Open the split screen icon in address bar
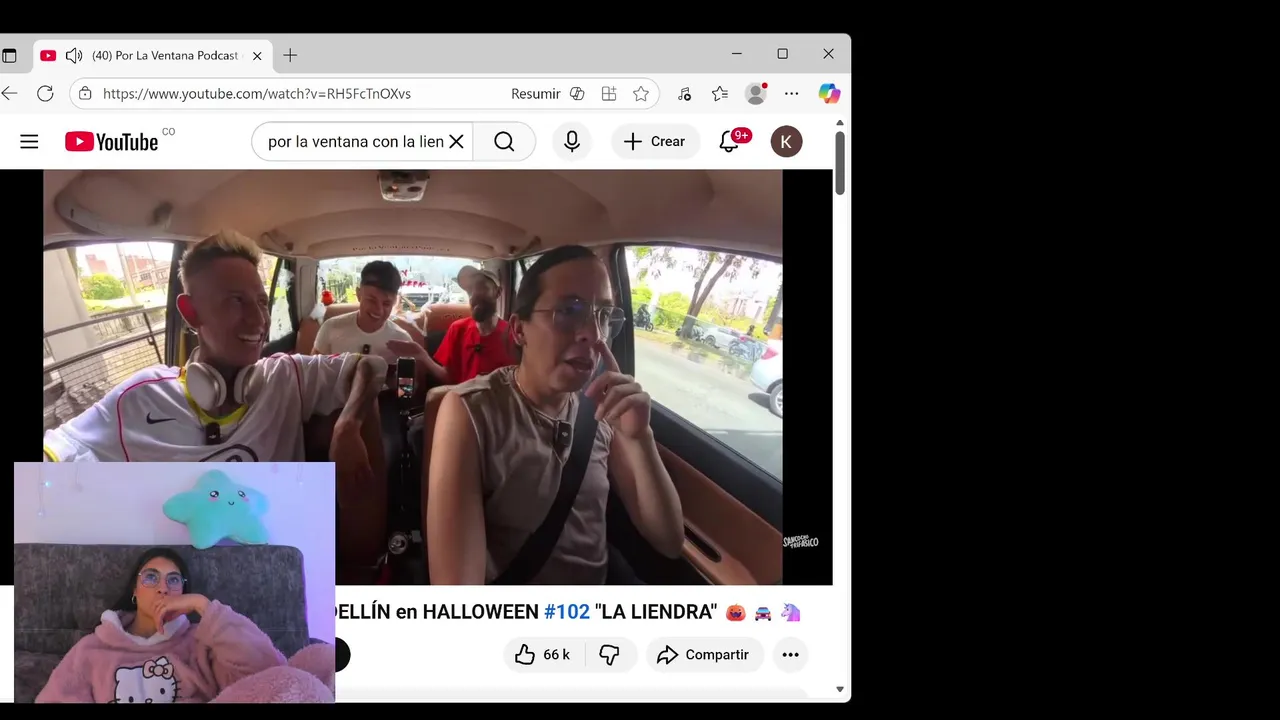This screenshot has height=720, width=1280. [609, 93]
